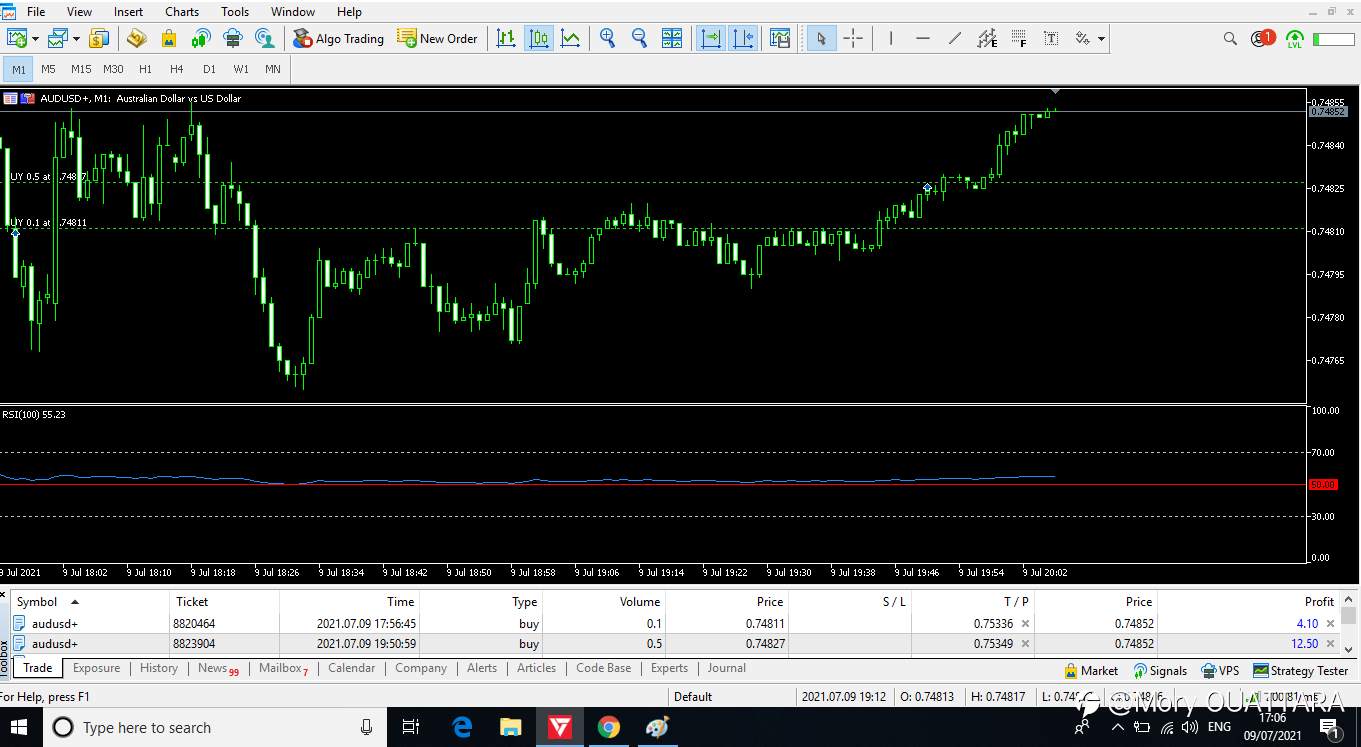The width and height of the screenshot is (1361, 747).
Task: Click the red RSI 50 level marker
Action: click(1323, 485)
